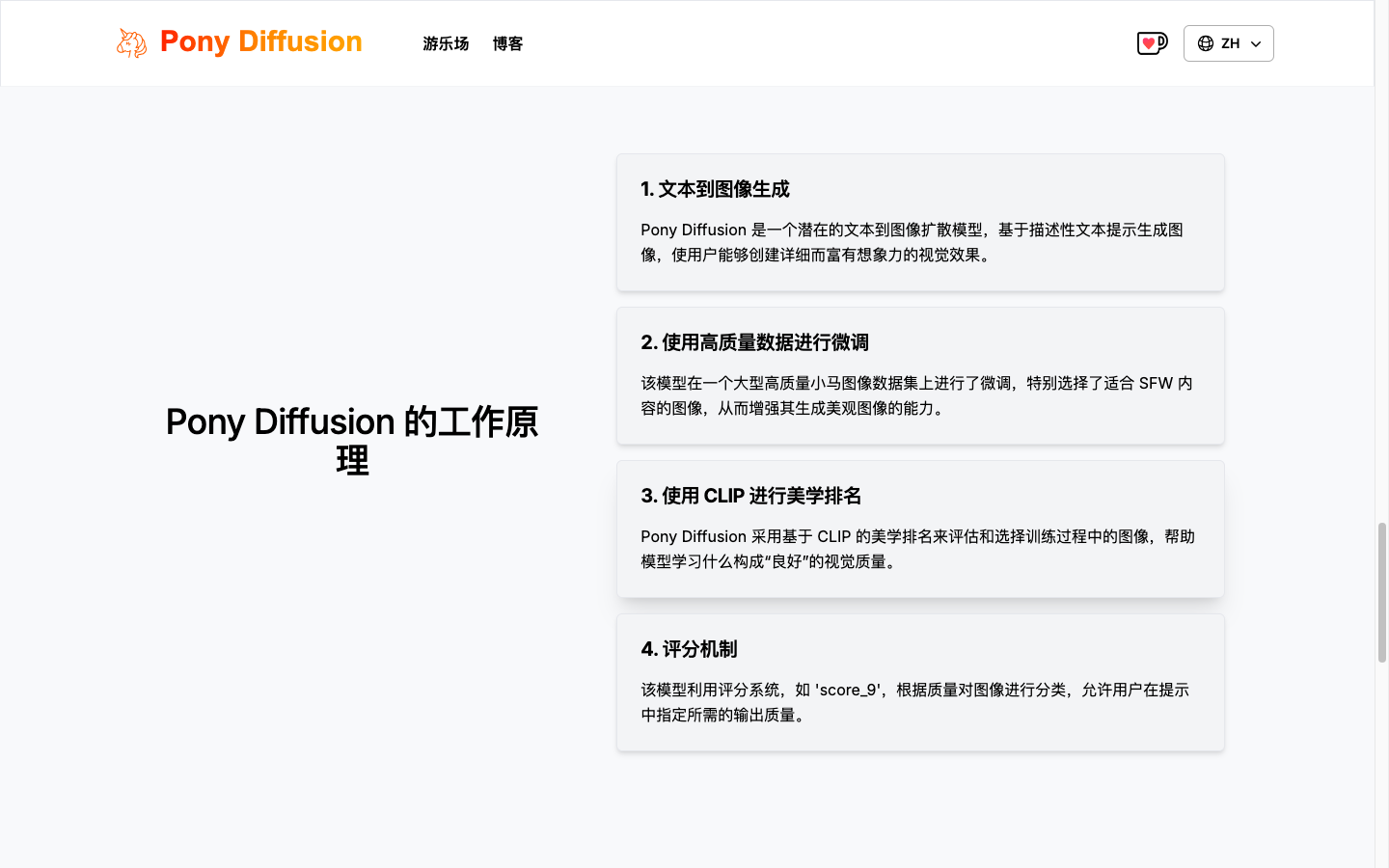
Task: Expand the language chevron arrow
Action: [1256, 44]
